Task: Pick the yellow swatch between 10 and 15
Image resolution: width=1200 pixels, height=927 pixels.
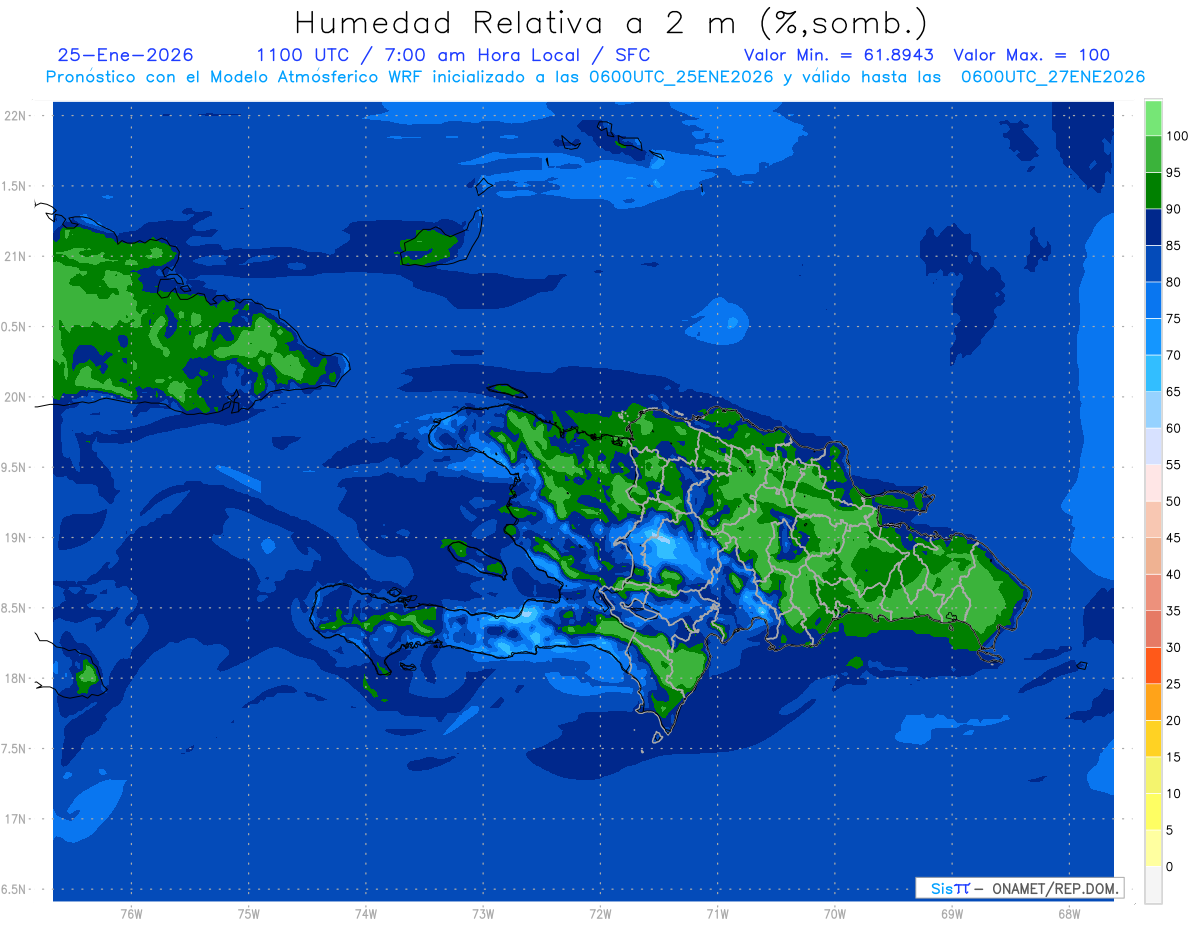Action: (1153, 775)
